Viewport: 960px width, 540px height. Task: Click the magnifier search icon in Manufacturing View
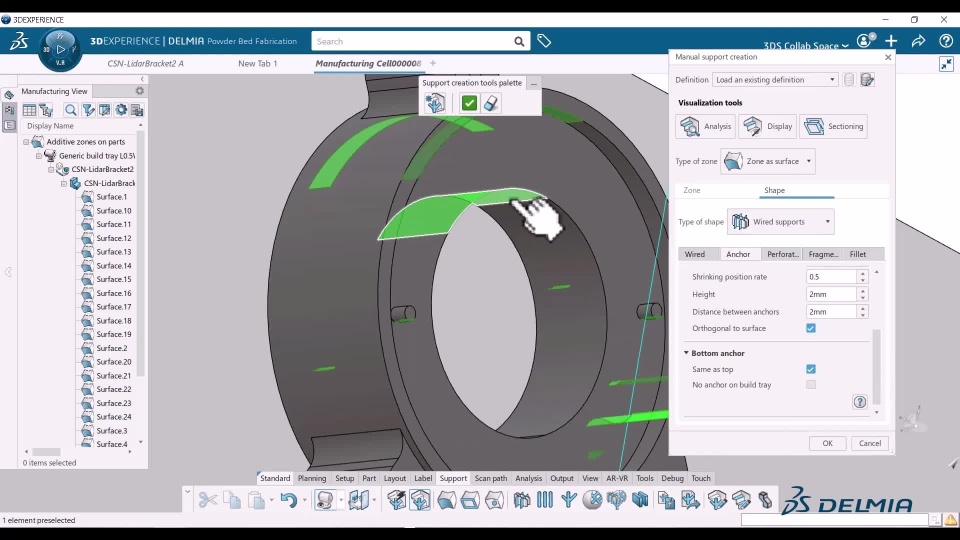pos(70,110)
